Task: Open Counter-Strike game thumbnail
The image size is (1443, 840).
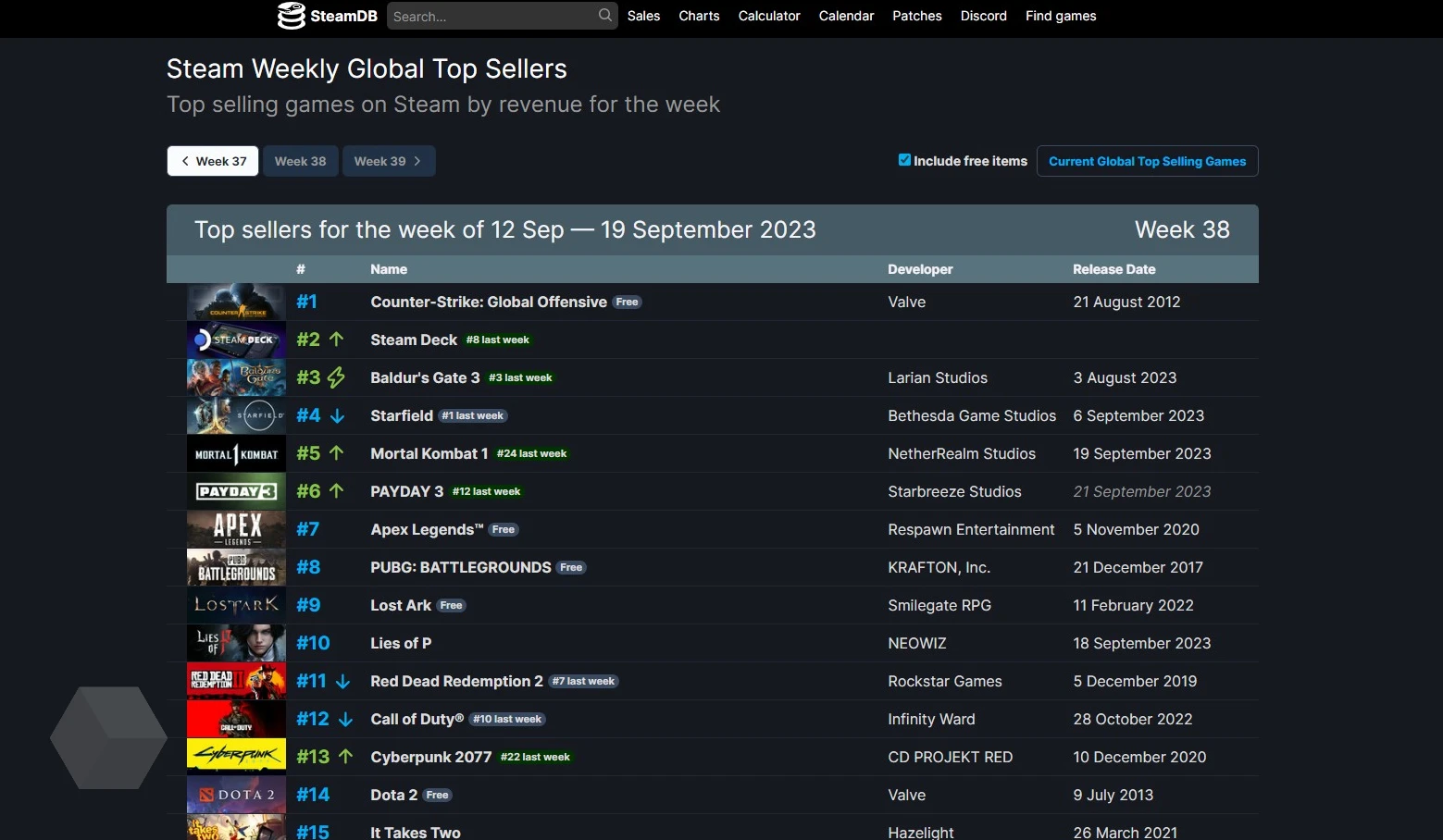Action: coord(236,302)
